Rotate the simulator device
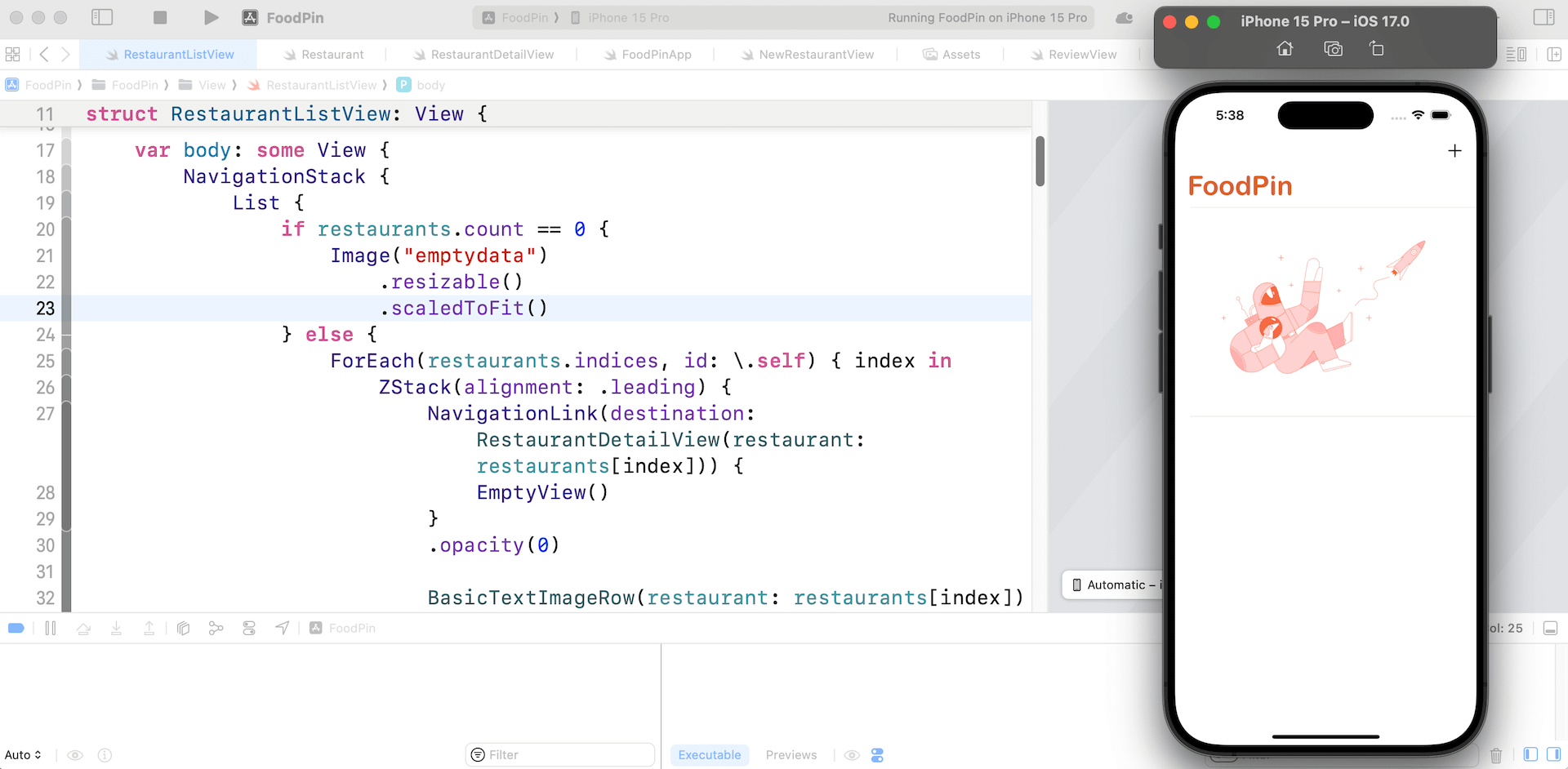1568x769 pixels. tap(1376, 49)
